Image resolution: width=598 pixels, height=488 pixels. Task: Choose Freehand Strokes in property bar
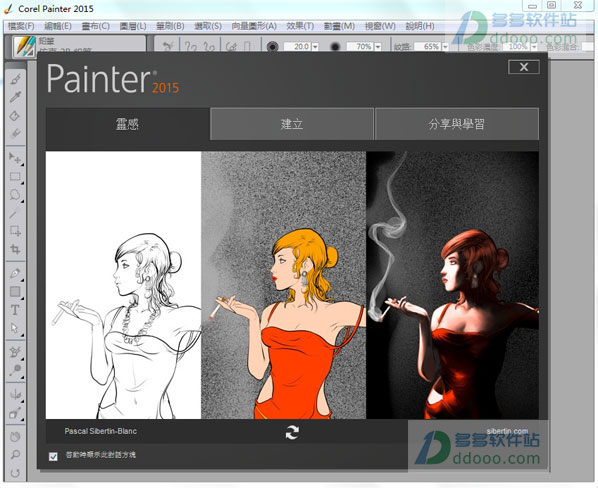tap(191, 47)
